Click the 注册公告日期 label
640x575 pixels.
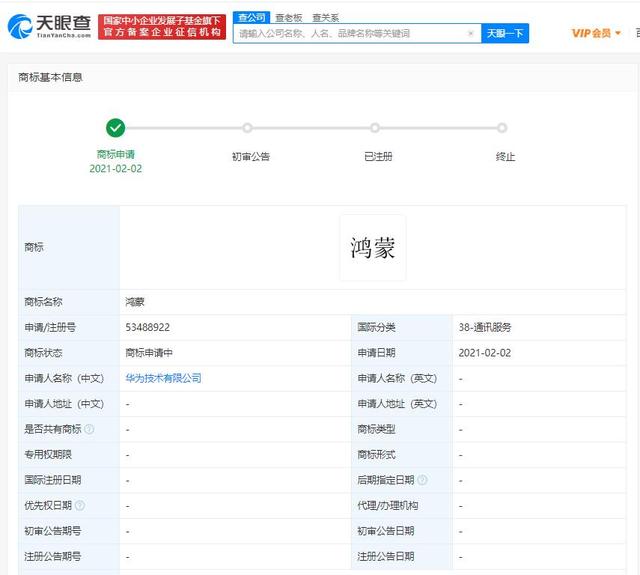(x=386, y=556)
